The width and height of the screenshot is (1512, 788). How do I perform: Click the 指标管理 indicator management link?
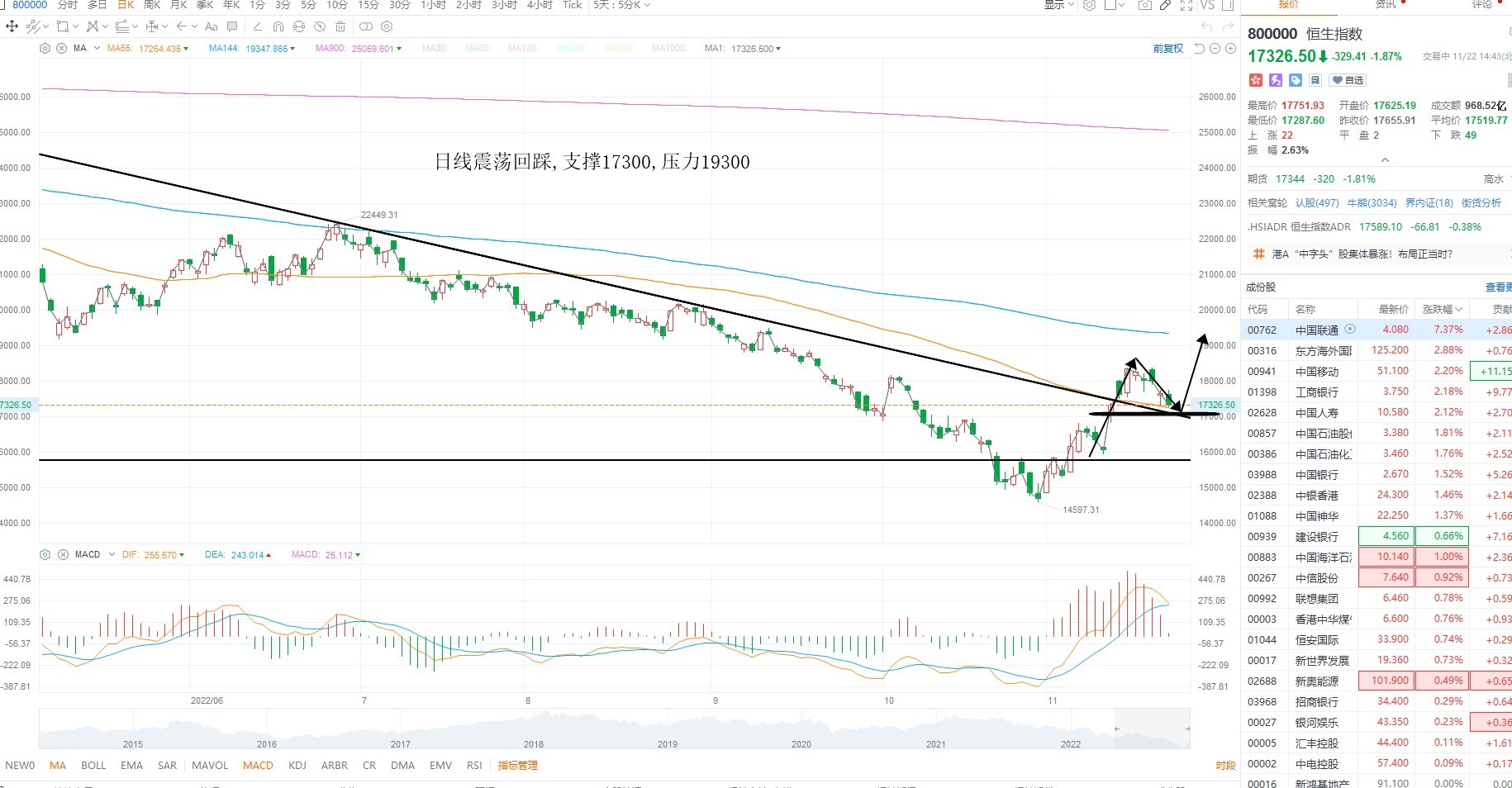(518, 766)
